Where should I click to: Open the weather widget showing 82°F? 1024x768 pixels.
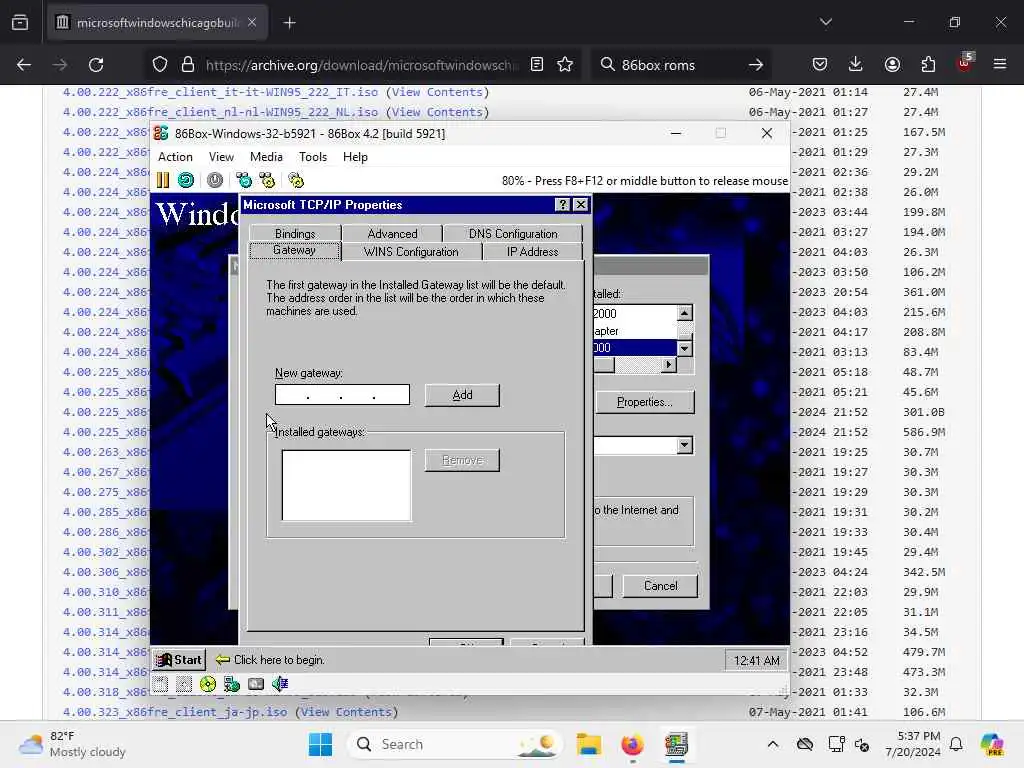(x=72, y=744)
